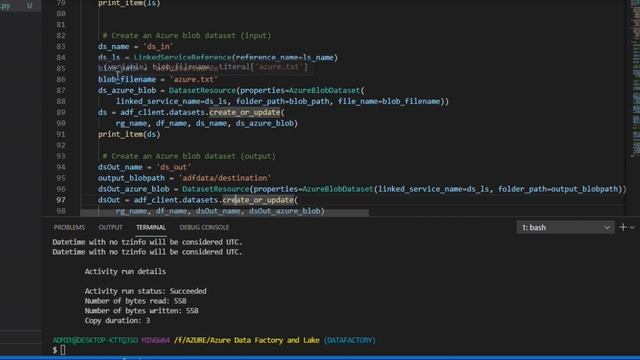Open the '1: bash' terminal selector dropdown
This screenshot has width=640, height=360.
565,227
